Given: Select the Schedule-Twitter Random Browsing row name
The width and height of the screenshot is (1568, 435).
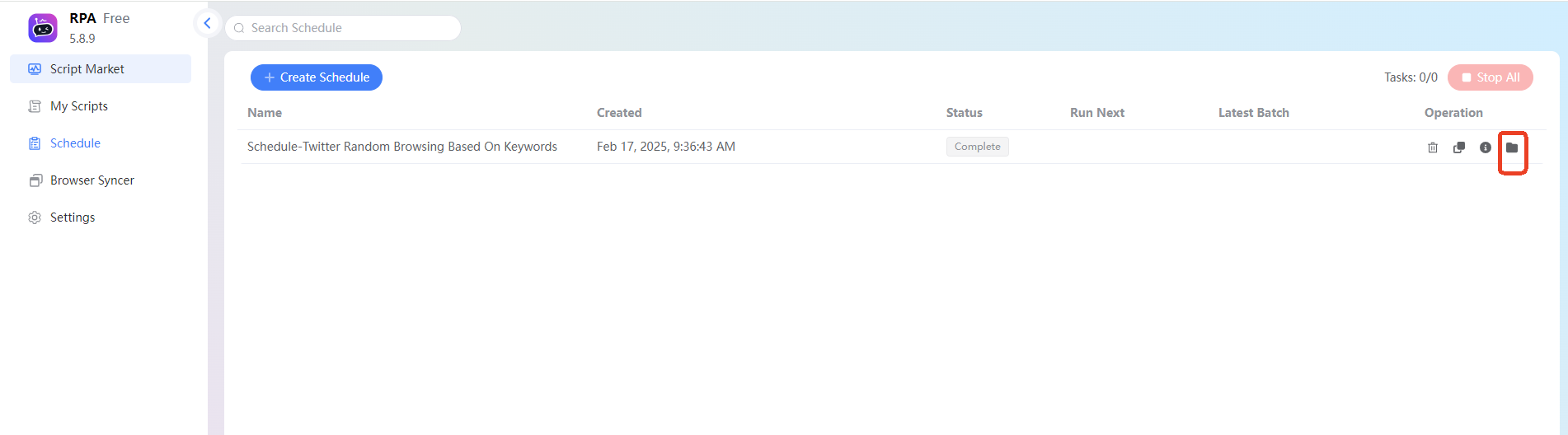Looking at the screenshot, I should [x=402, y=147].
